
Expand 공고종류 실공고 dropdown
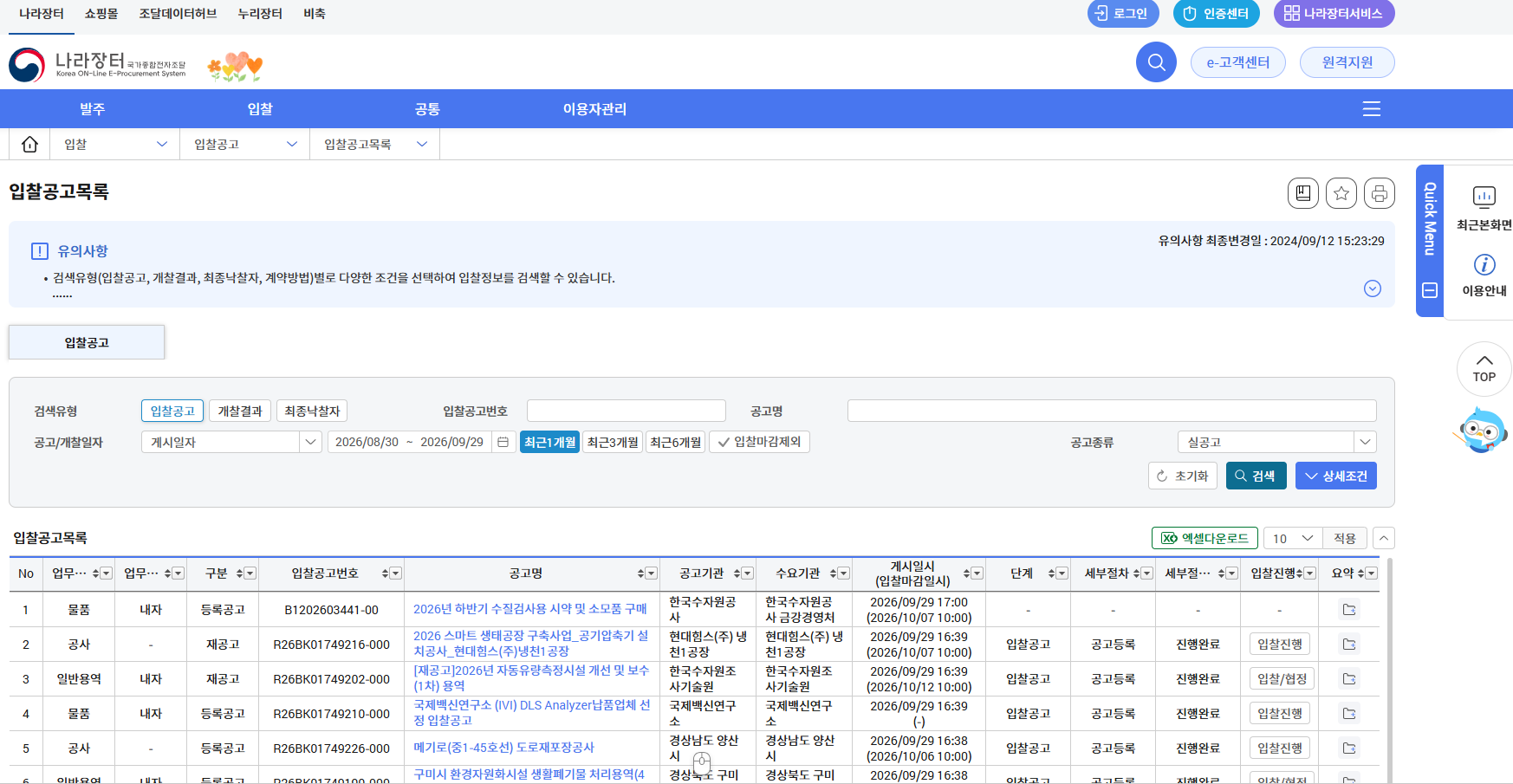(x=1276, y=442)
